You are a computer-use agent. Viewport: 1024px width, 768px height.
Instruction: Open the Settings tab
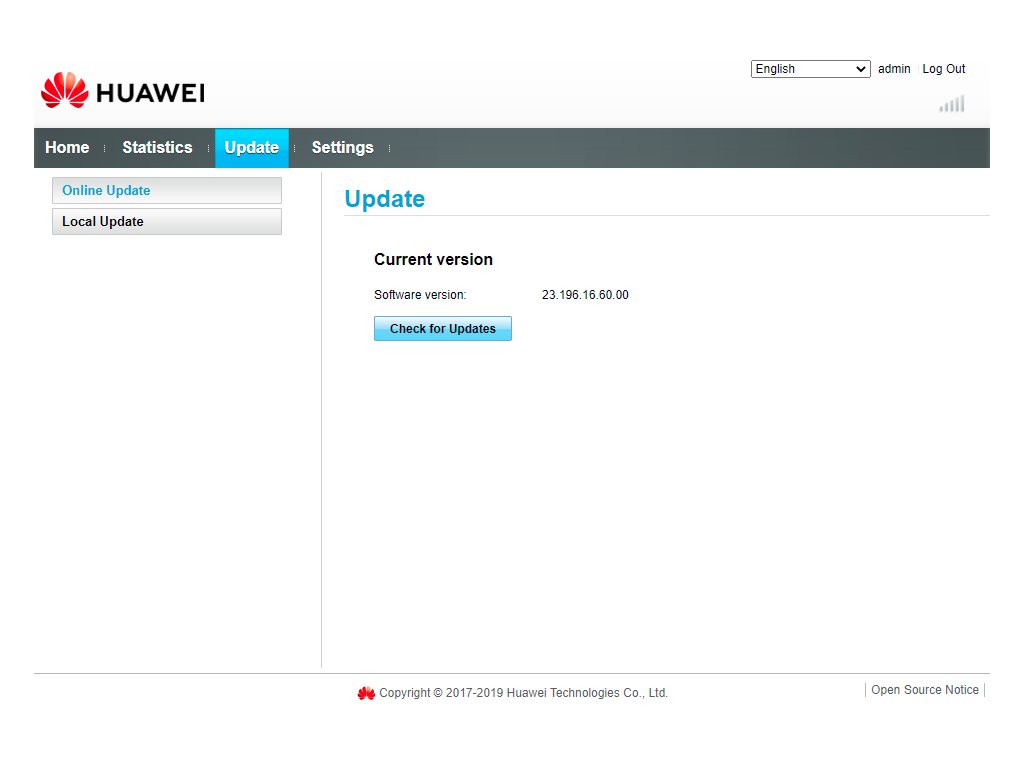(x=342, y=148)
